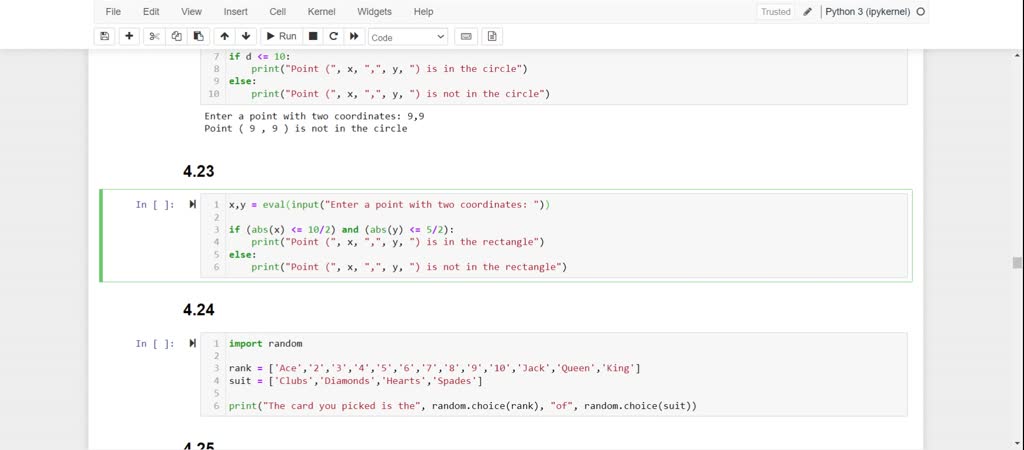Click the abs(x) condition line in 4.23

(x=341, y=229)
